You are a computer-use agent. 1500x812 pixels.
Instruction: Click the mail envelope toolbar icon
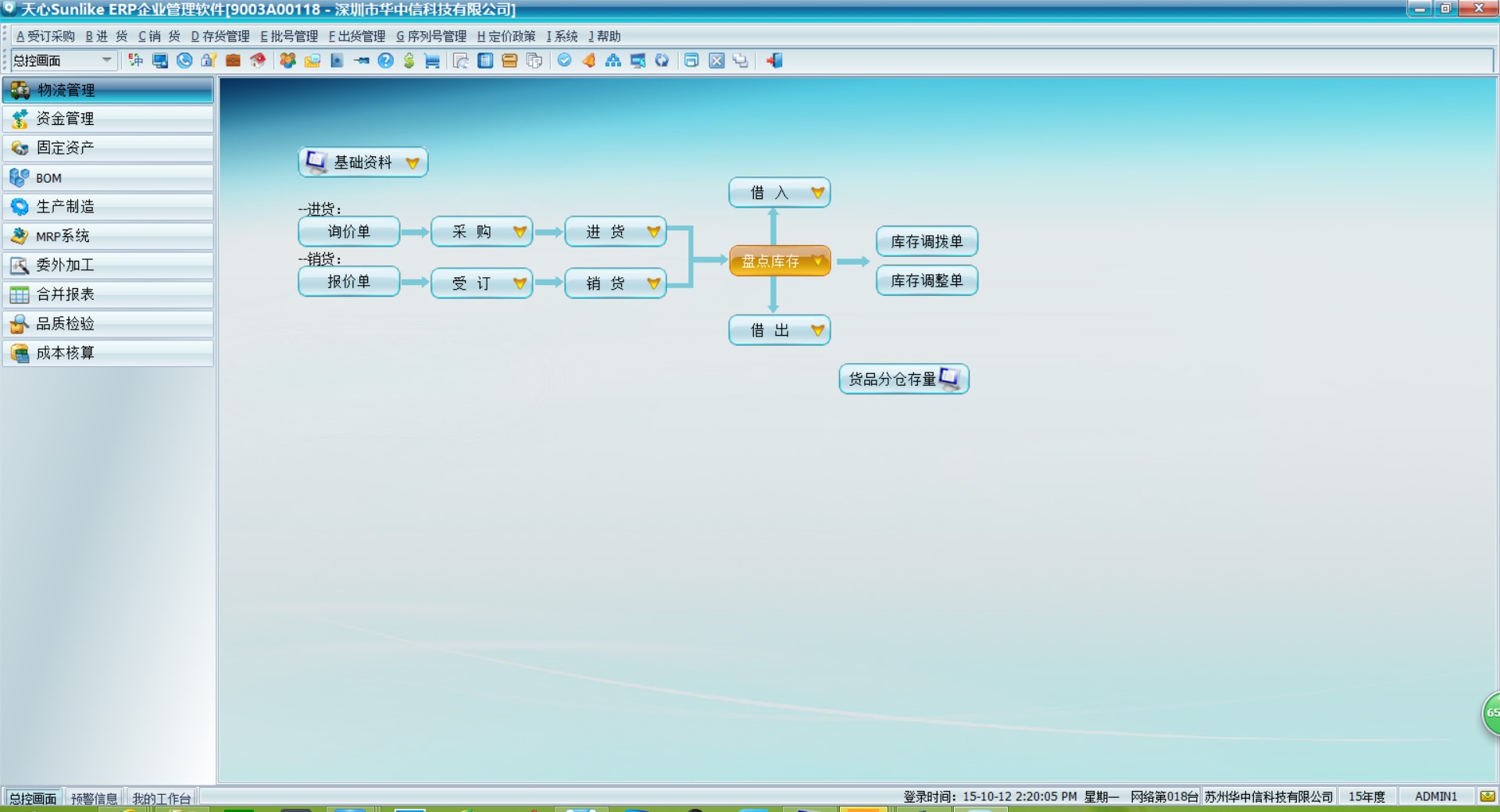(x=312, y=60)
